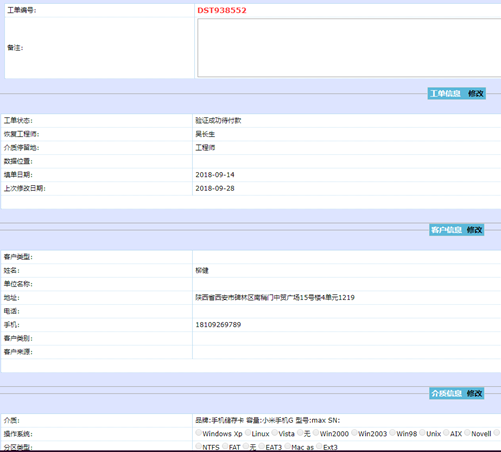Choose the Vista operating system option
Viewport: 501px width, 452px height.
(275, 433)
